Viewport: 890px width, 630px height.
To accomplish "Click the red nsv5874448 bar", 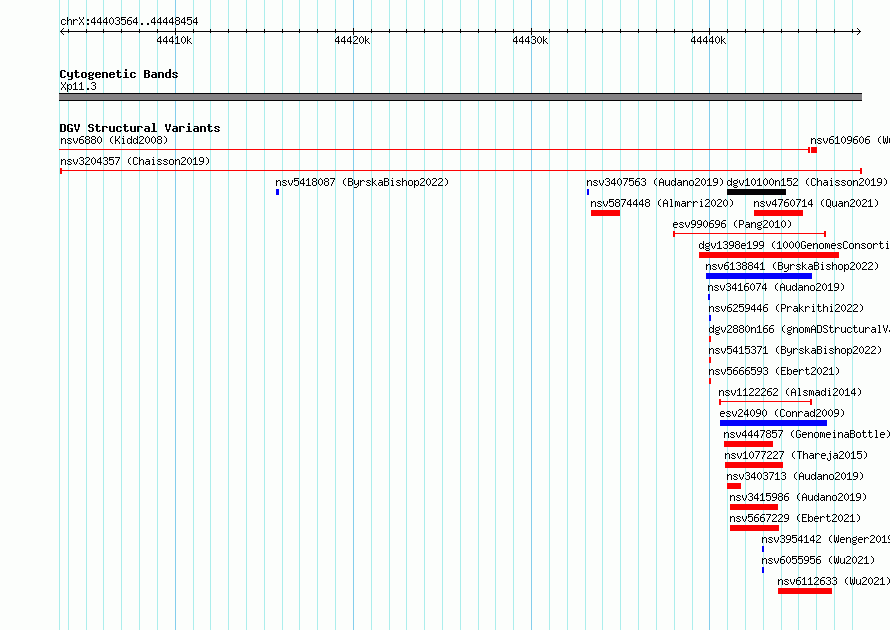I will coord(605,213).
